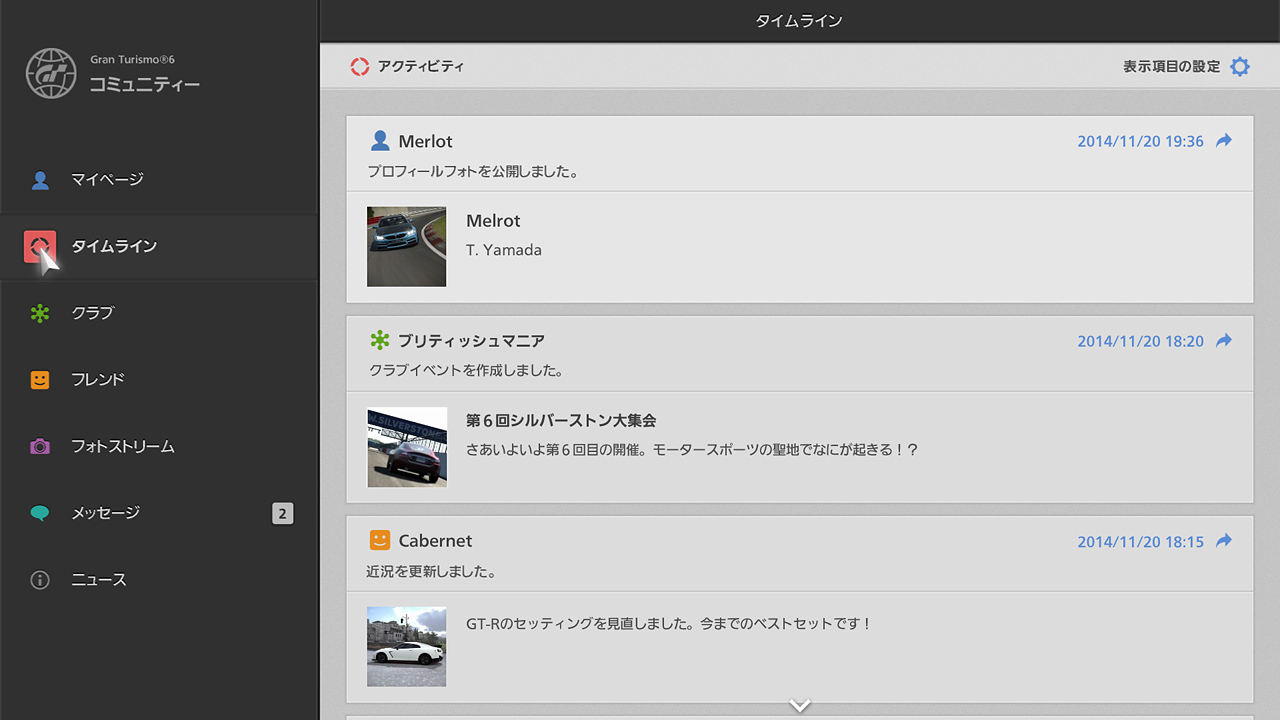Click share arrow on Merlot post
Viewport: 1280px width, 720px height.
point(1224,141)
